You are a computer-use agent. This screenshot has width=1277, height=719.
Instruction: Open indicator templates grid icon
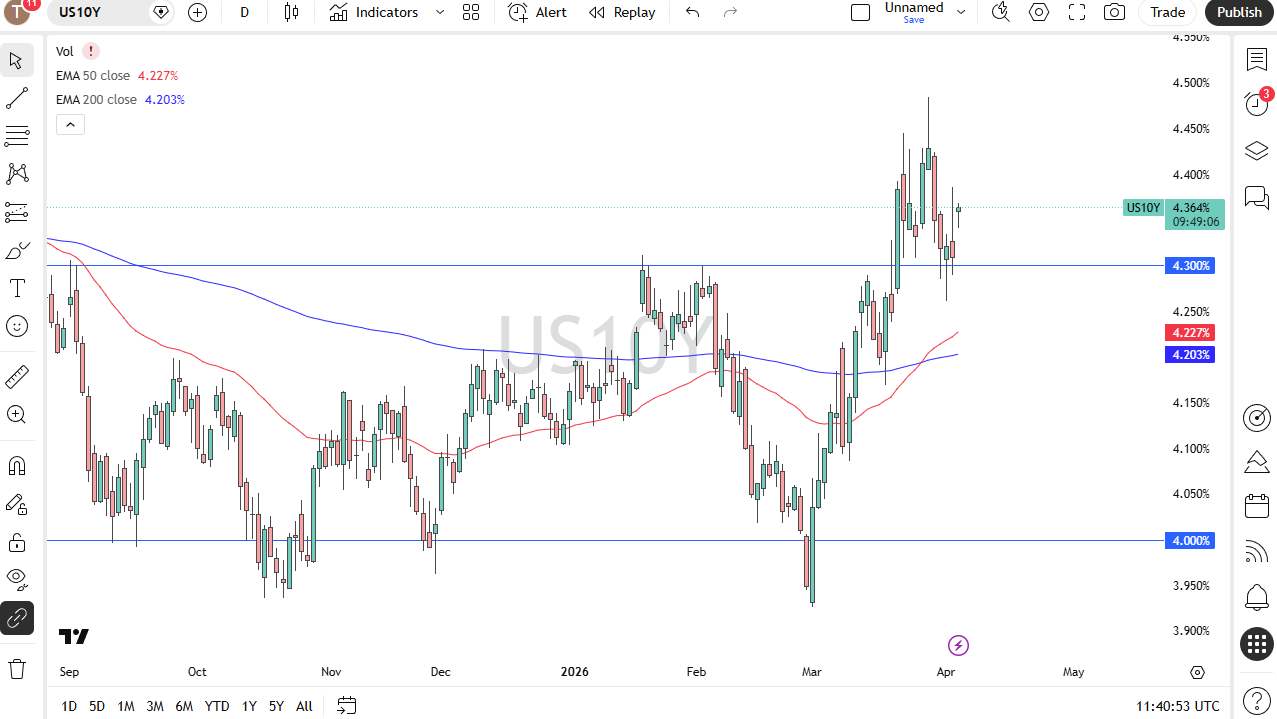pos(471,12)
